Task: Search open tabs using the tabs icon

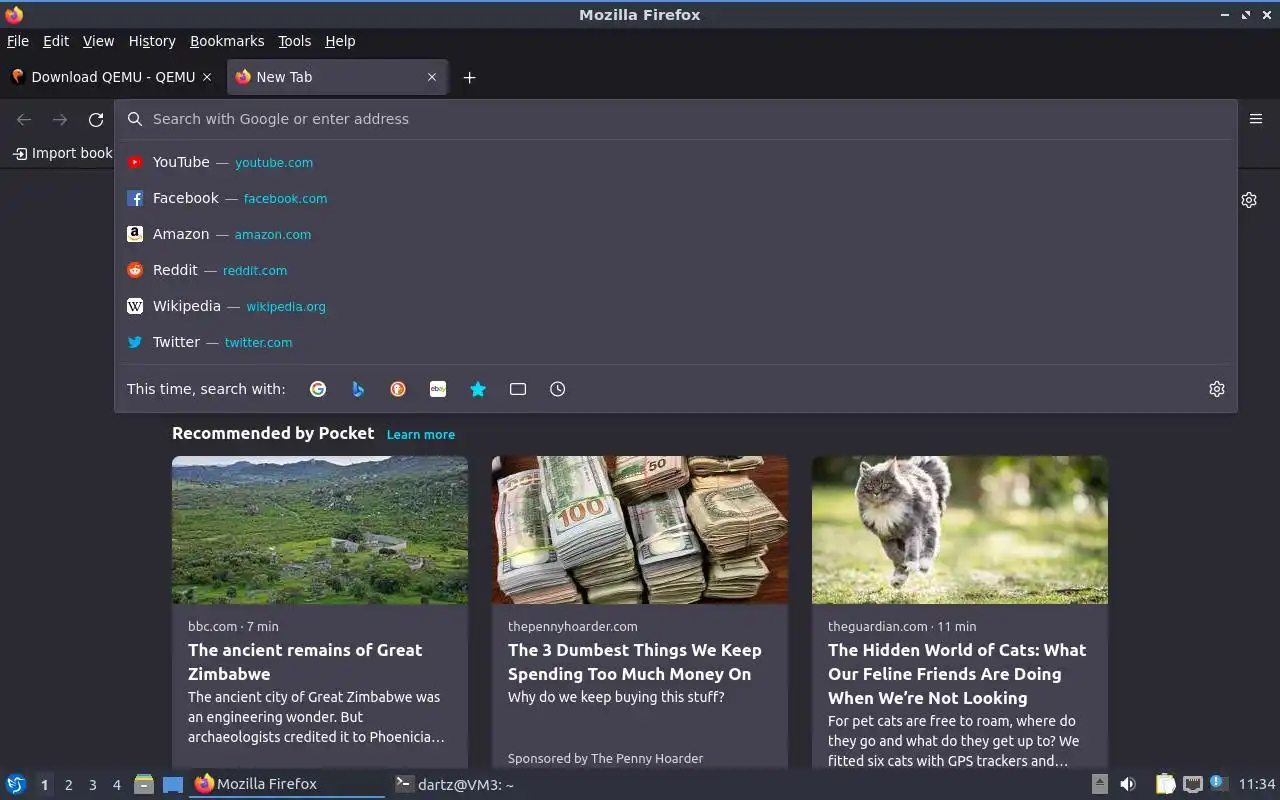Action: pyautogui.click(x=518, y=389)
